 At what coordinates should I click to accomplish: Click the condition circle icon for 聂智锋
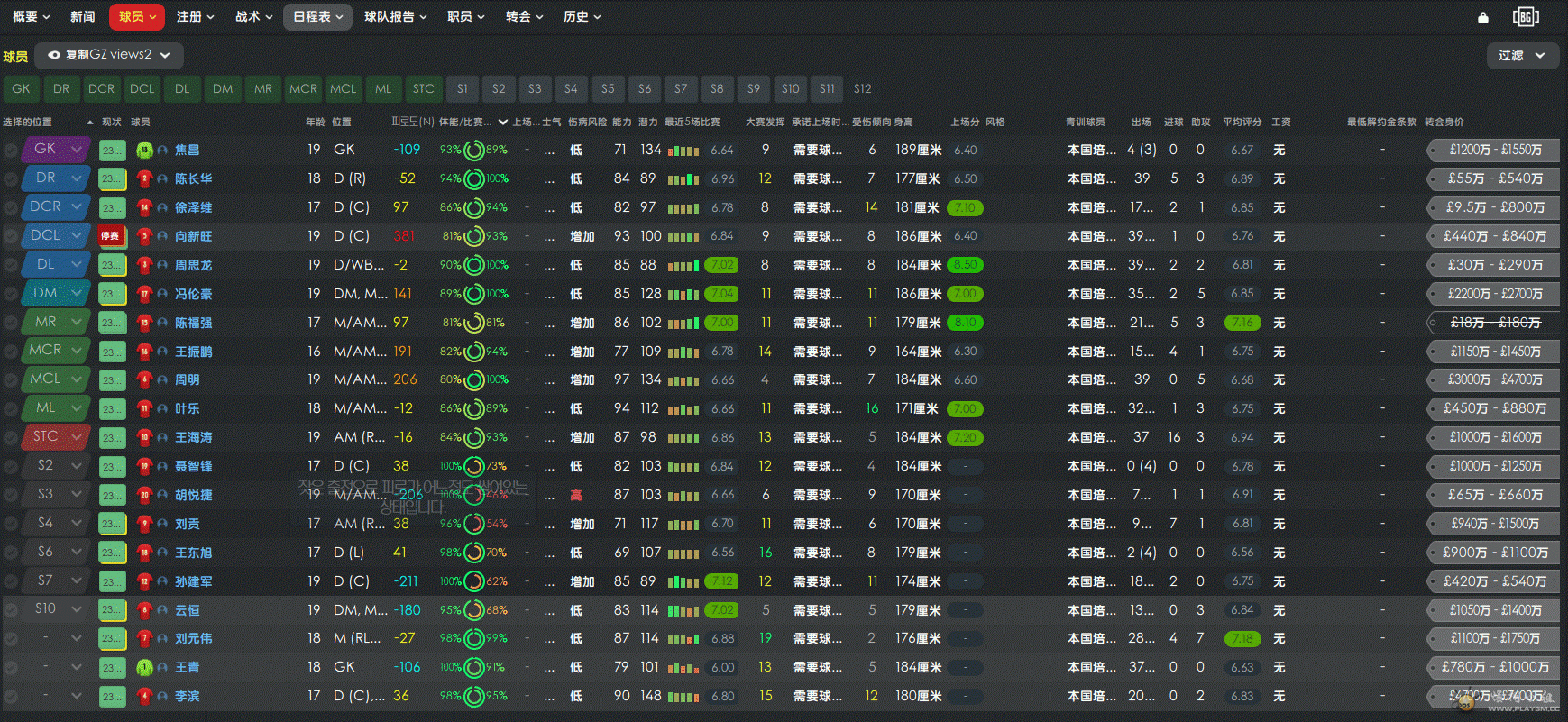click(x=473, y=467)
